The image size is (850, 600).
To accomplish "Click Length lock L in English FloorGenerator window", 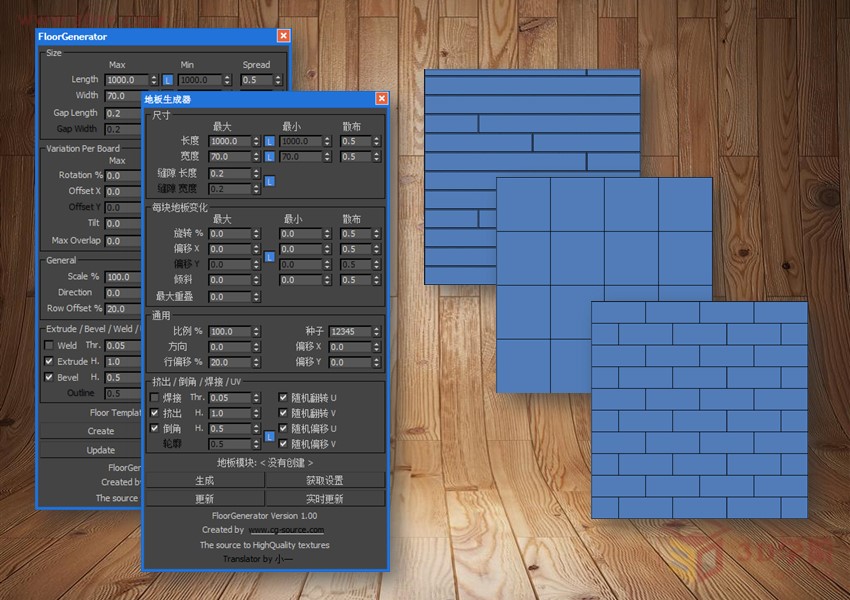I will 168,80.
